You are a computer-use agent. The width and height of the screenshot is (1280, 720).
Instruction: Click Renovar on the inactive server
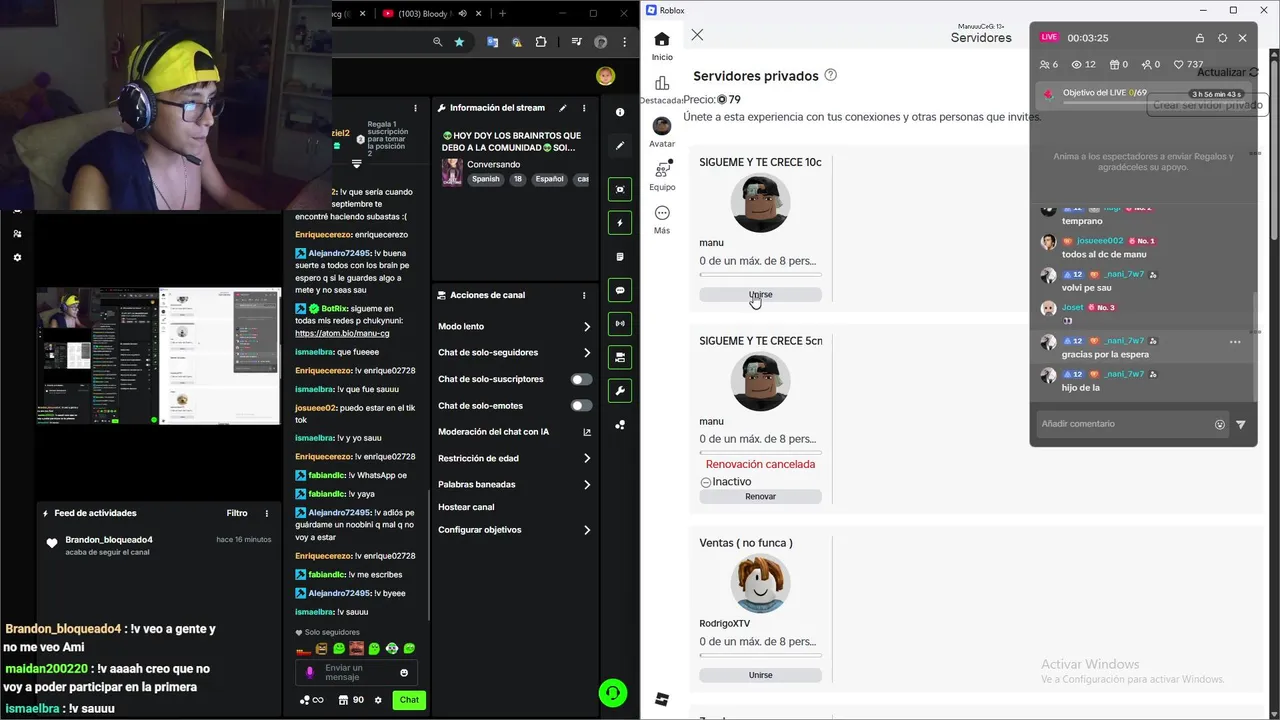coord(760,497)
